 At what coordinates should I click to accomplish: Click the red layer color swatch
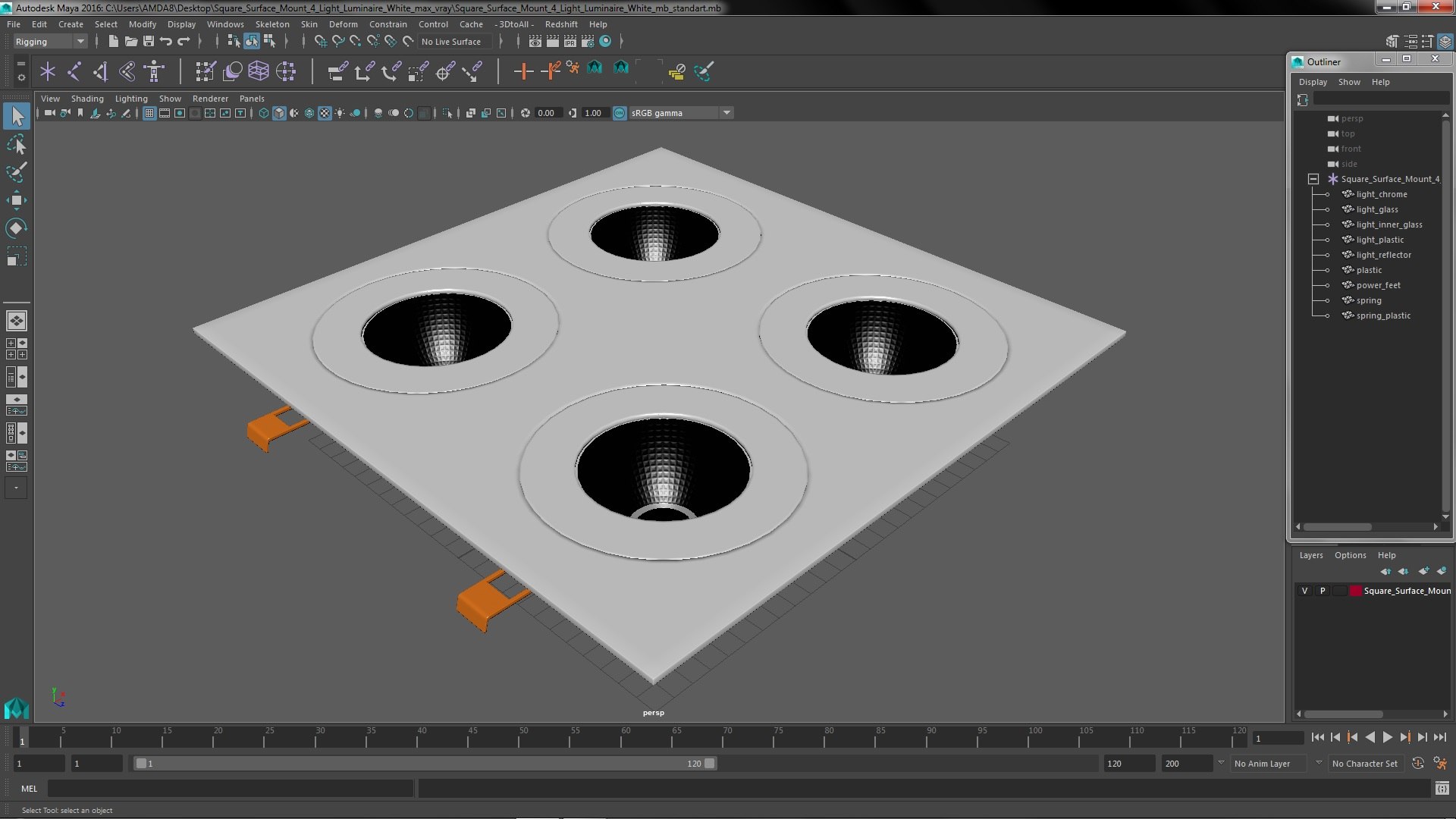(1354, 591)
